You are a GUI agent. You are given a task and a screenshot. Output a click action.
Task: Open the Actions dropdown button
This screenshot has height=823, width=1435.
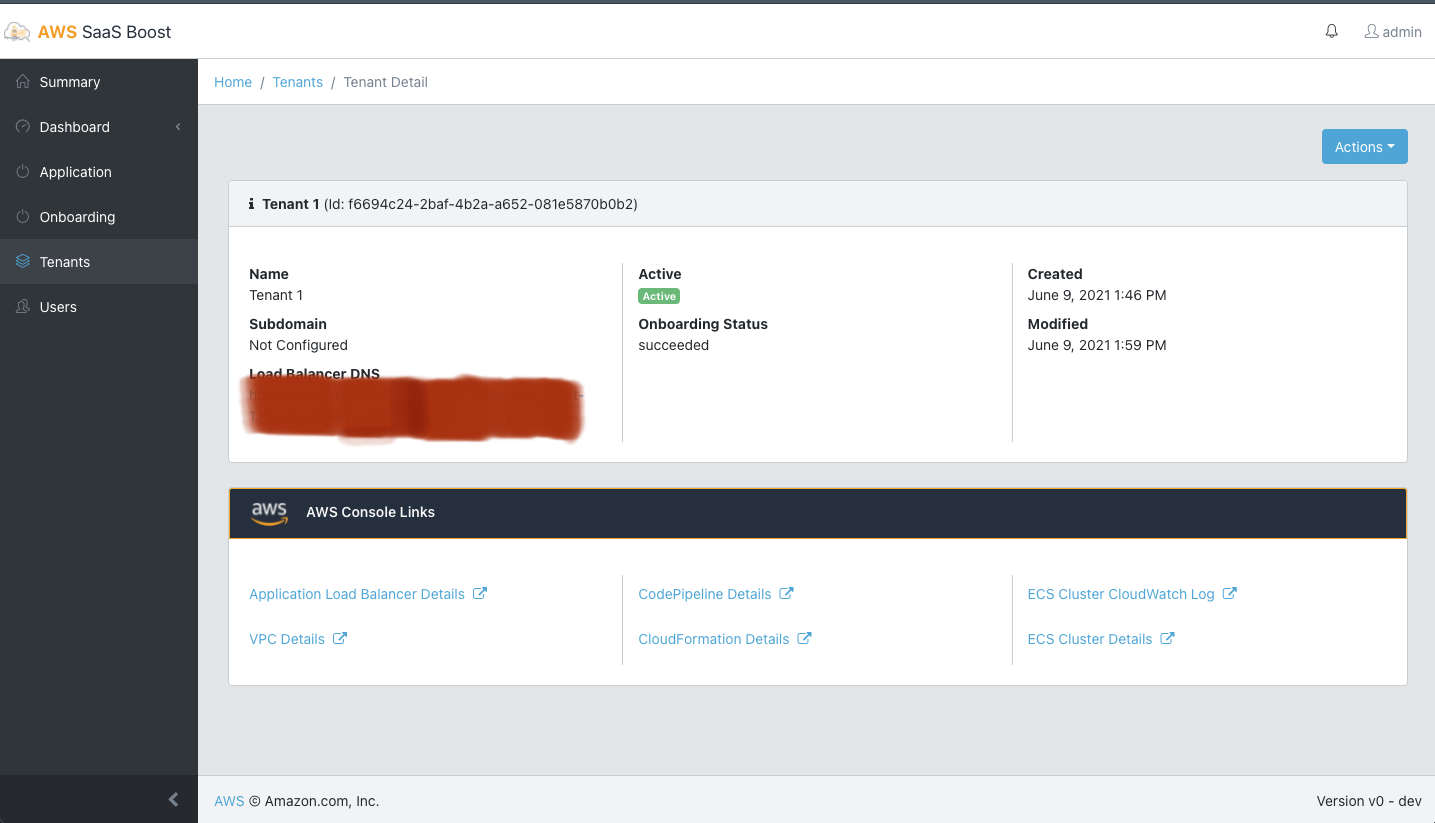tap(1364, 147)
